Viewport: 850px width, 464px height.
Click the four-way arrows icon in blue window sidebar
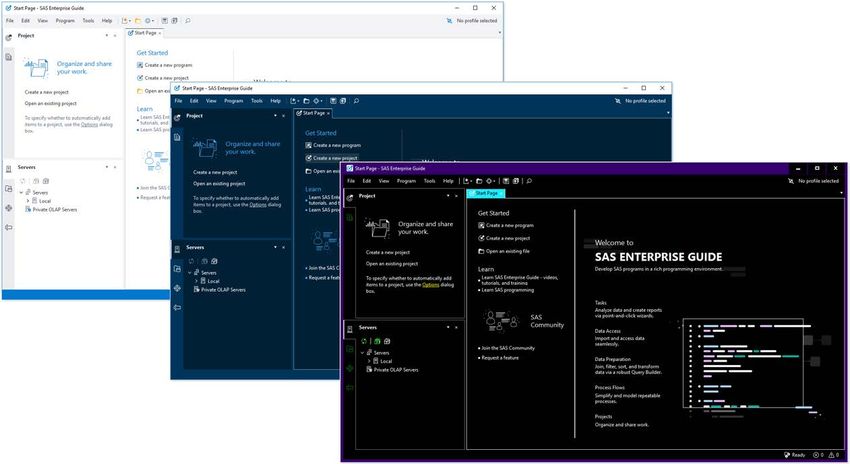(x=177, y=288)
